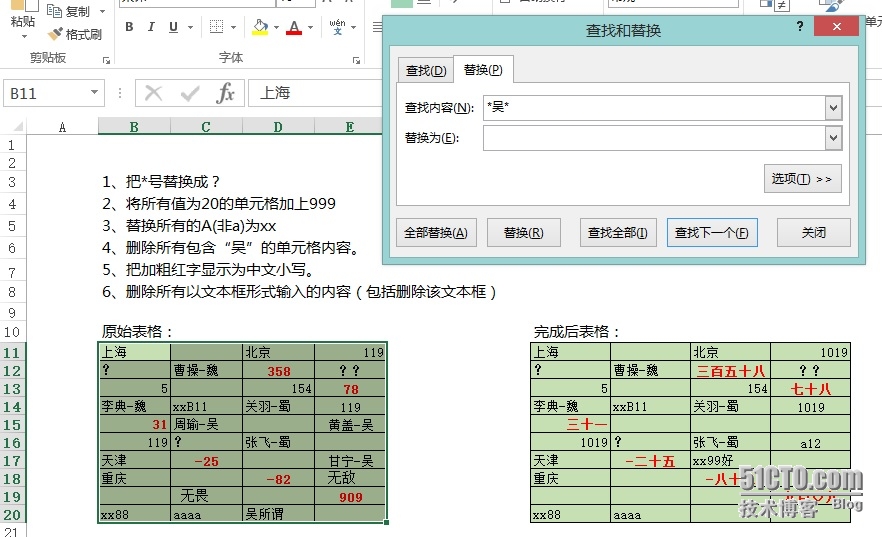
Task: Click 替换(R) button
Action: coord(524,233)
